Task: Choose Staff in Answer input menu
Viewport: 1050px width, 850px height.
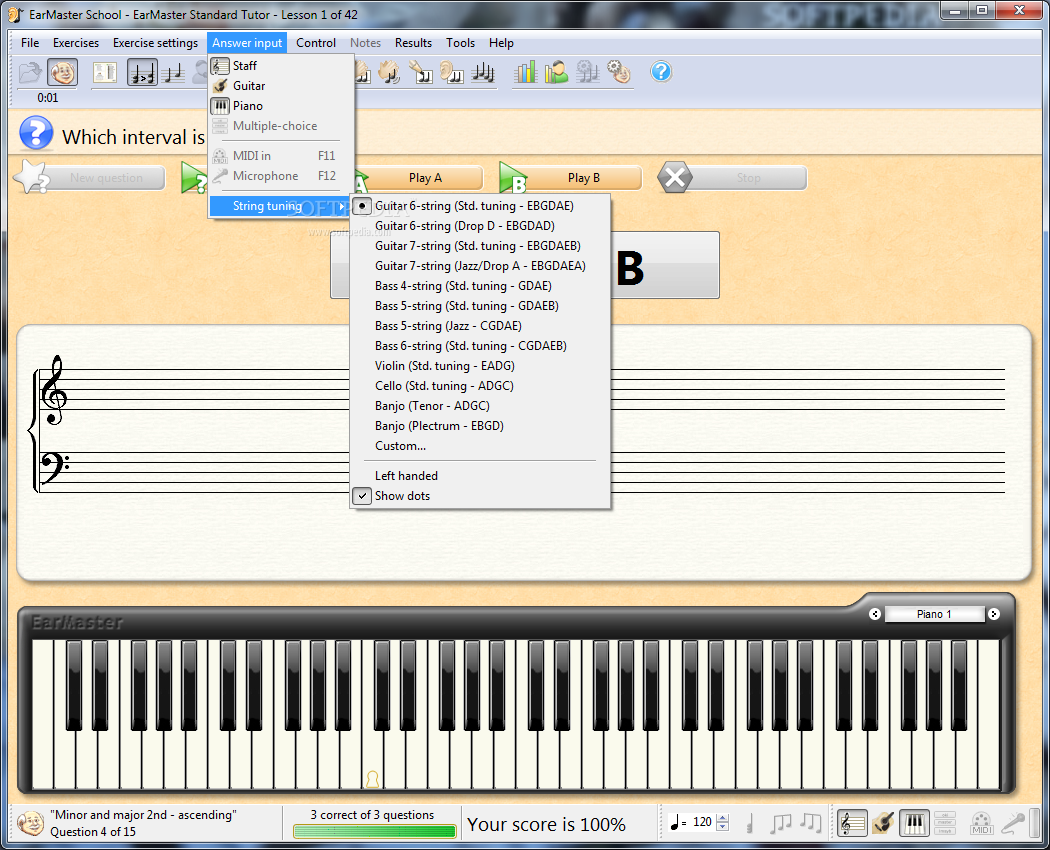Action: pos(280,66)
